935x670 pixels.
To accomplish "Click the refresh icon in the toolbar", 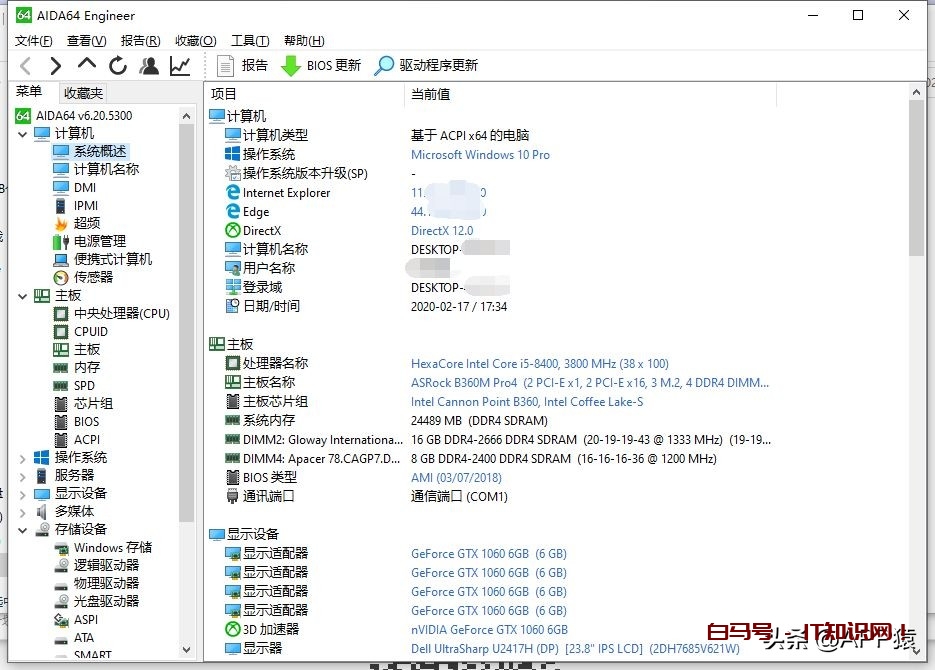I will pos(116,66).
